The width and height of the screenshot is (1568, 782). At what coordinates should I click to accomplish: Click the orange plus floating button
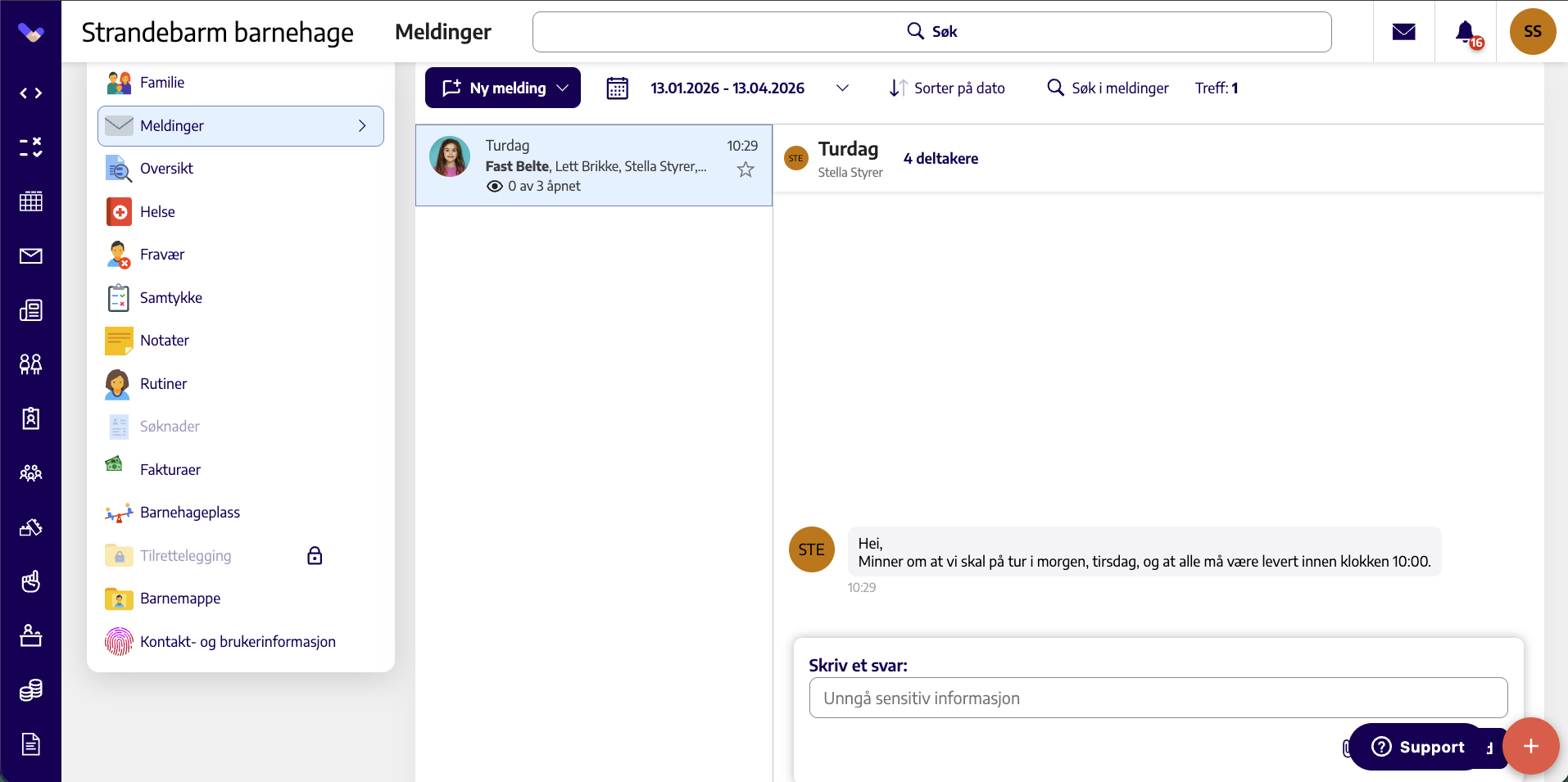point(1530,746)
